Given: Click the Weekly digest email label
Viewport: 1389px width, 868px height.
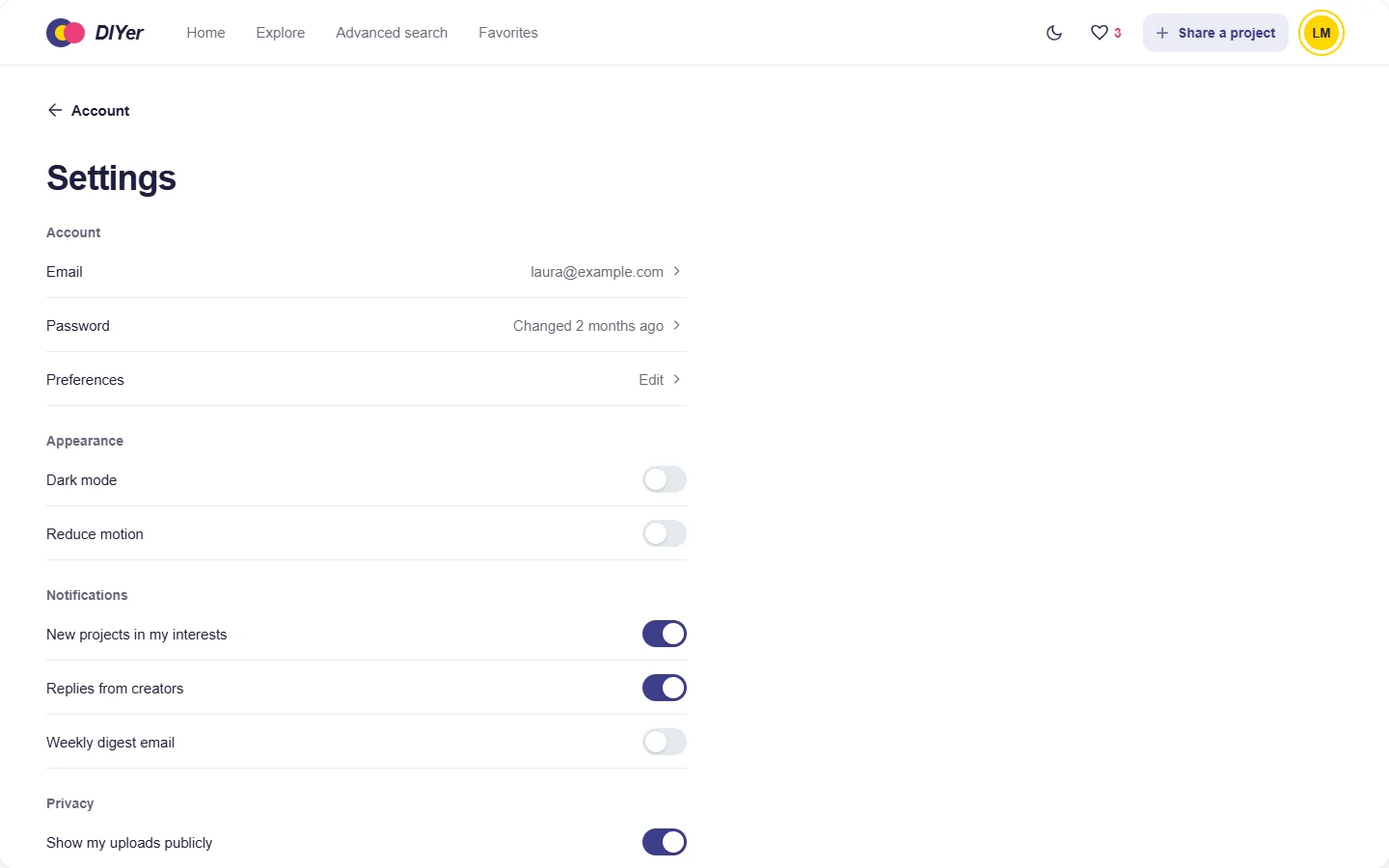Looking at the screenshot, I should coord(111,743).
